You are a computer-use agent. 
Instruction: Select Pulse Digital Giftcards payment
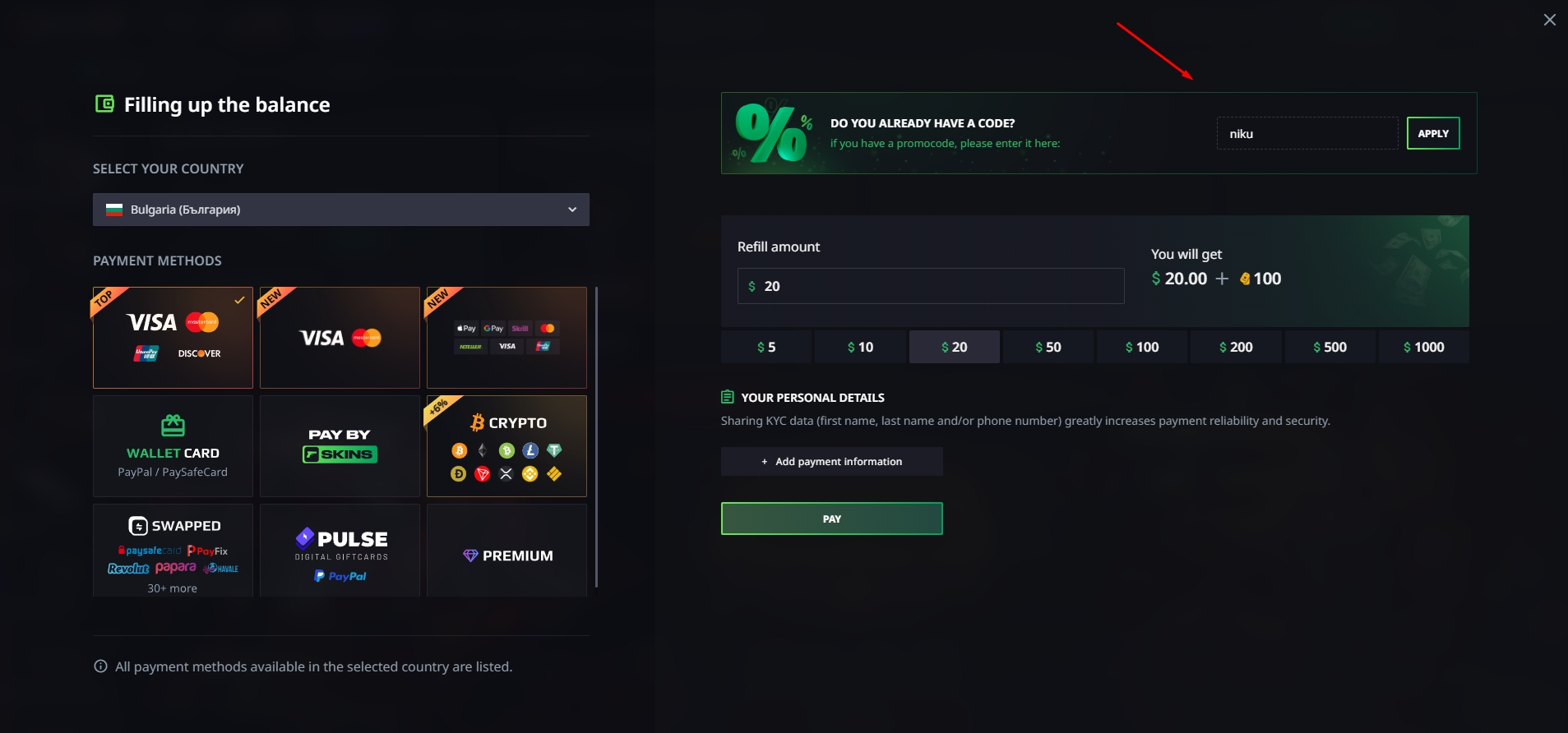340,551
